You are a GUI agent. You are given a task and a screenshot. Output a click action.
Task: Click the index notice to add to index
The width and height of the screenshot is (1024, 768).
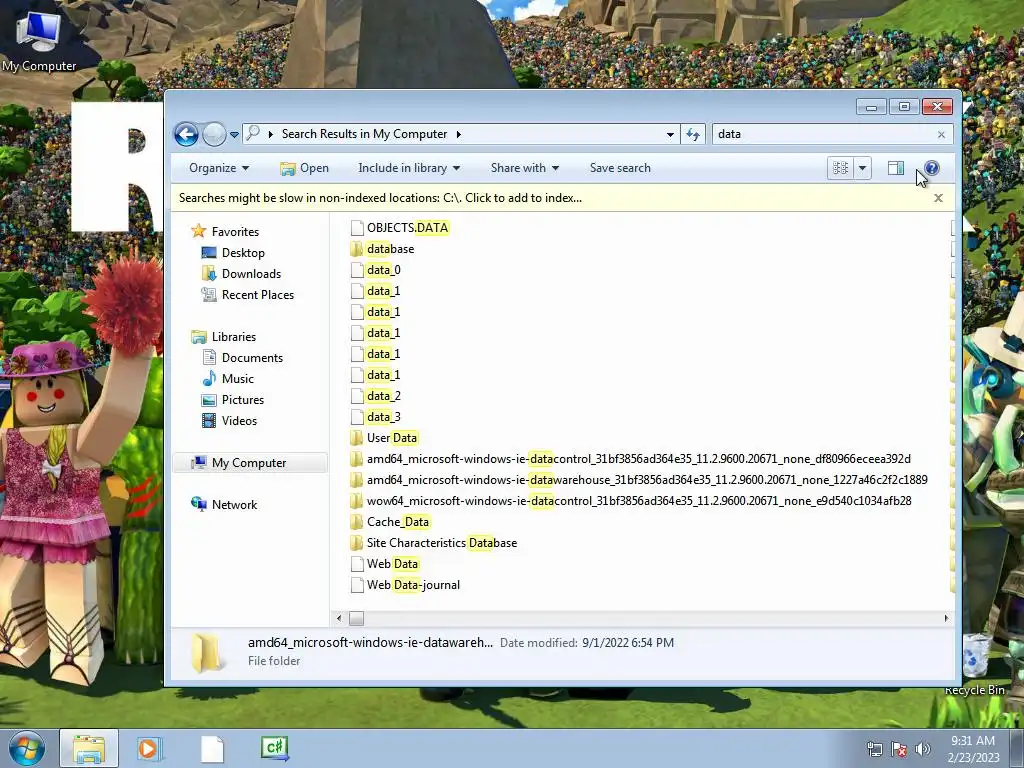[x=380, y=198]
